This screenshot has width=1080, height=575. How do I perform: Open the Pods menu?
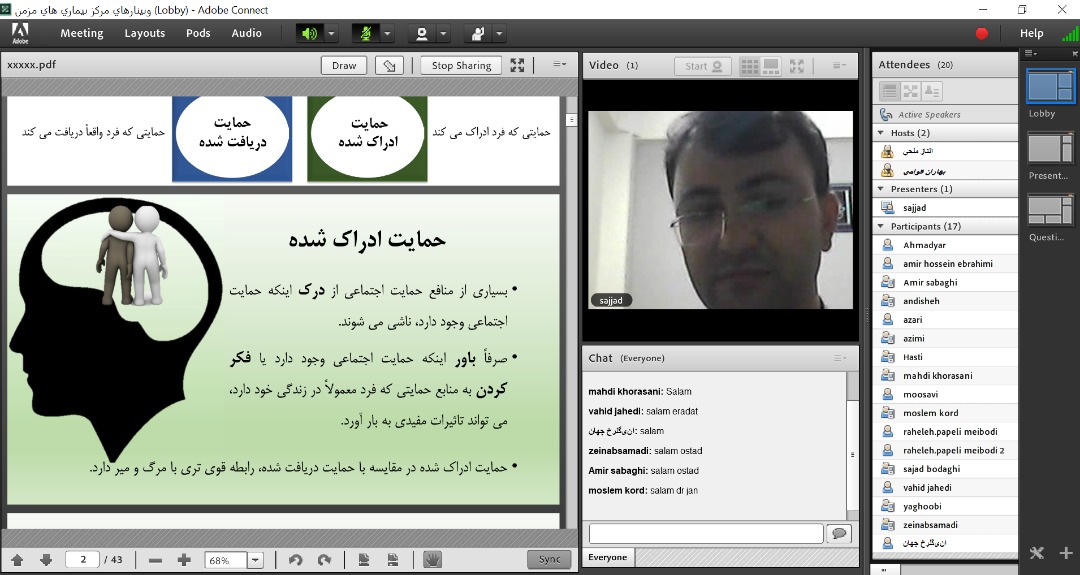coord(198,33)
